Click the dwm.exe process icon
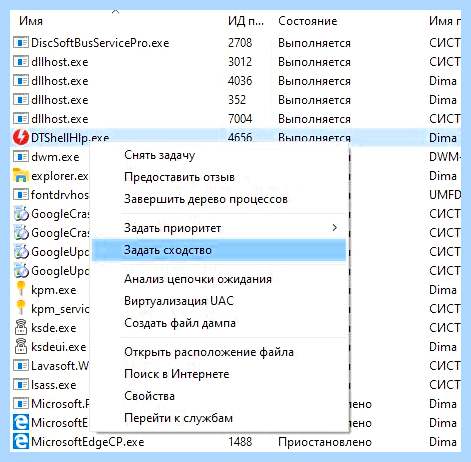 (21, 157)
